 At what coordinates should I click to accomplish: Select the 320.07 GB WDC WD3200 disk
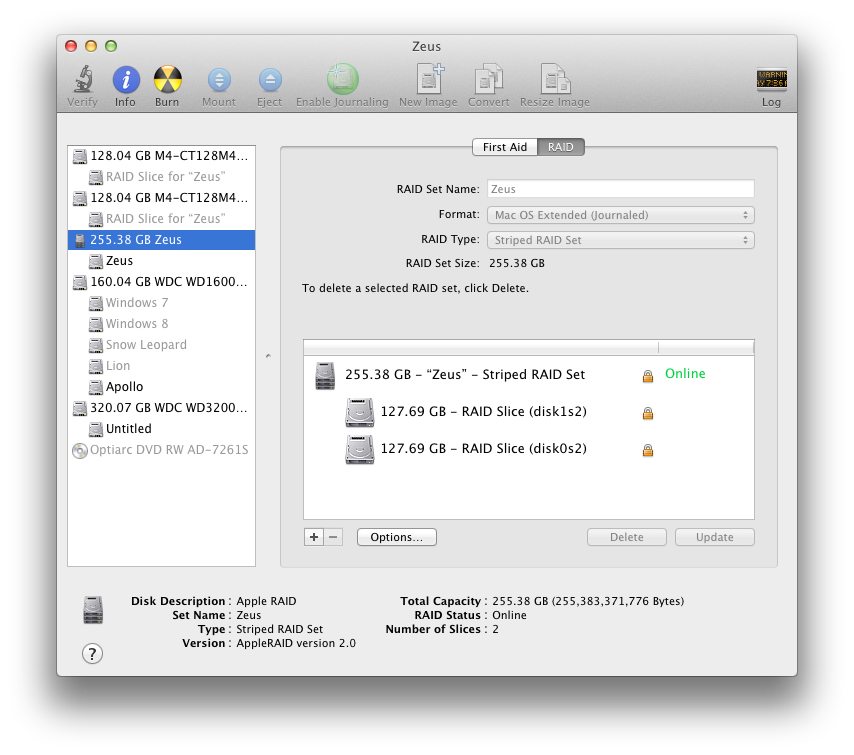(161, 407)
